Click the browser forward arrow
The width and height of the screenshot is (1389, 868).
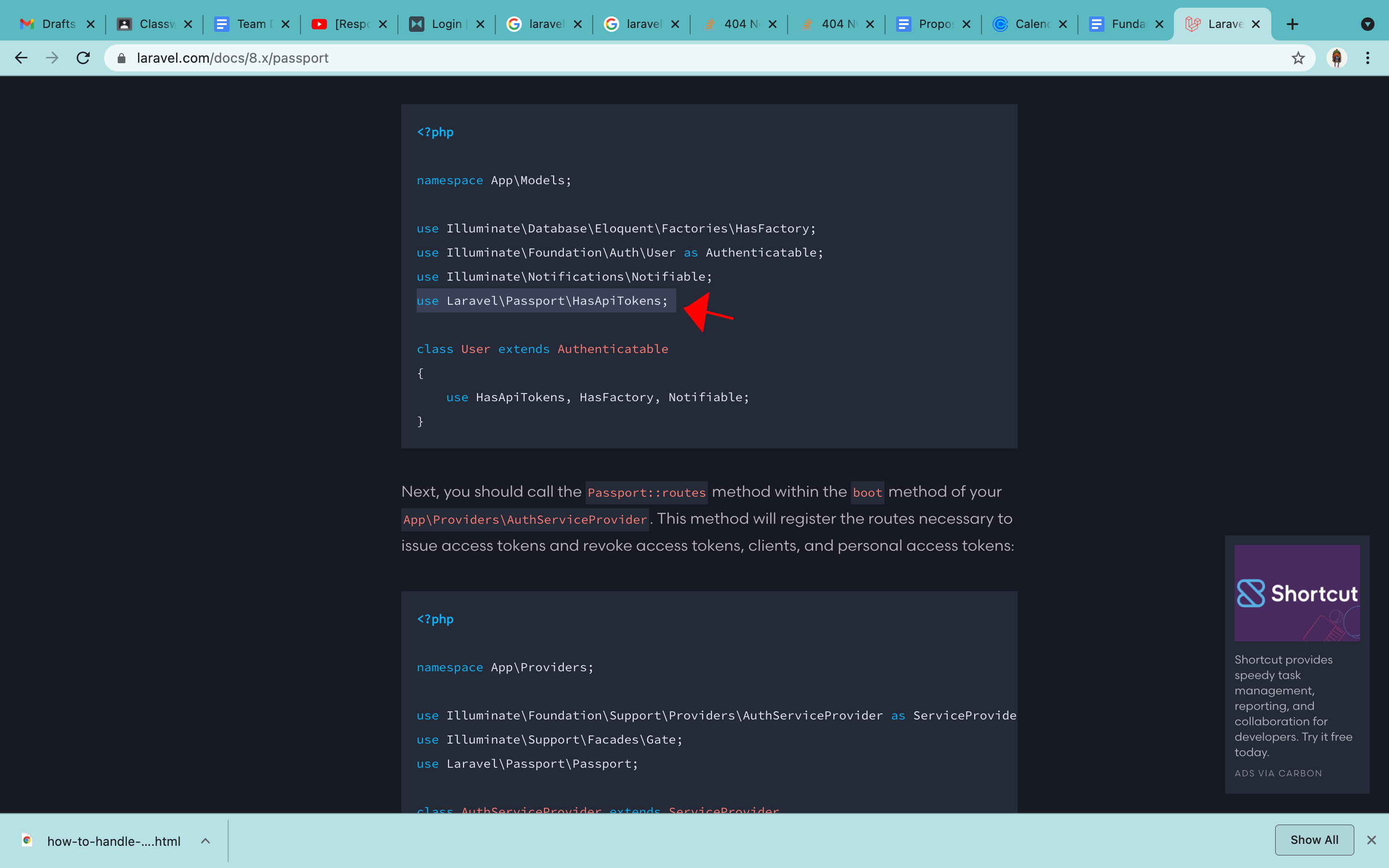pos(52,58)
